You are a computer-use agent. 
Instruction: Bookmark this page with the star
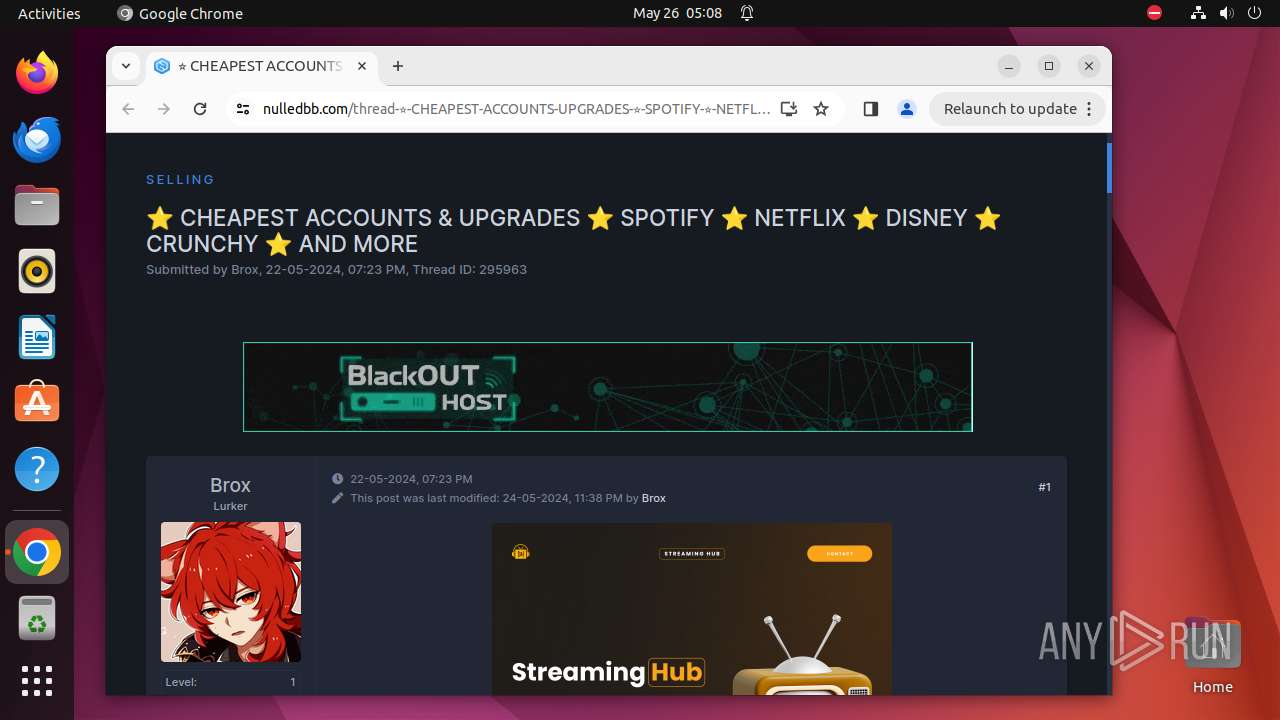[x=821, y=109]
